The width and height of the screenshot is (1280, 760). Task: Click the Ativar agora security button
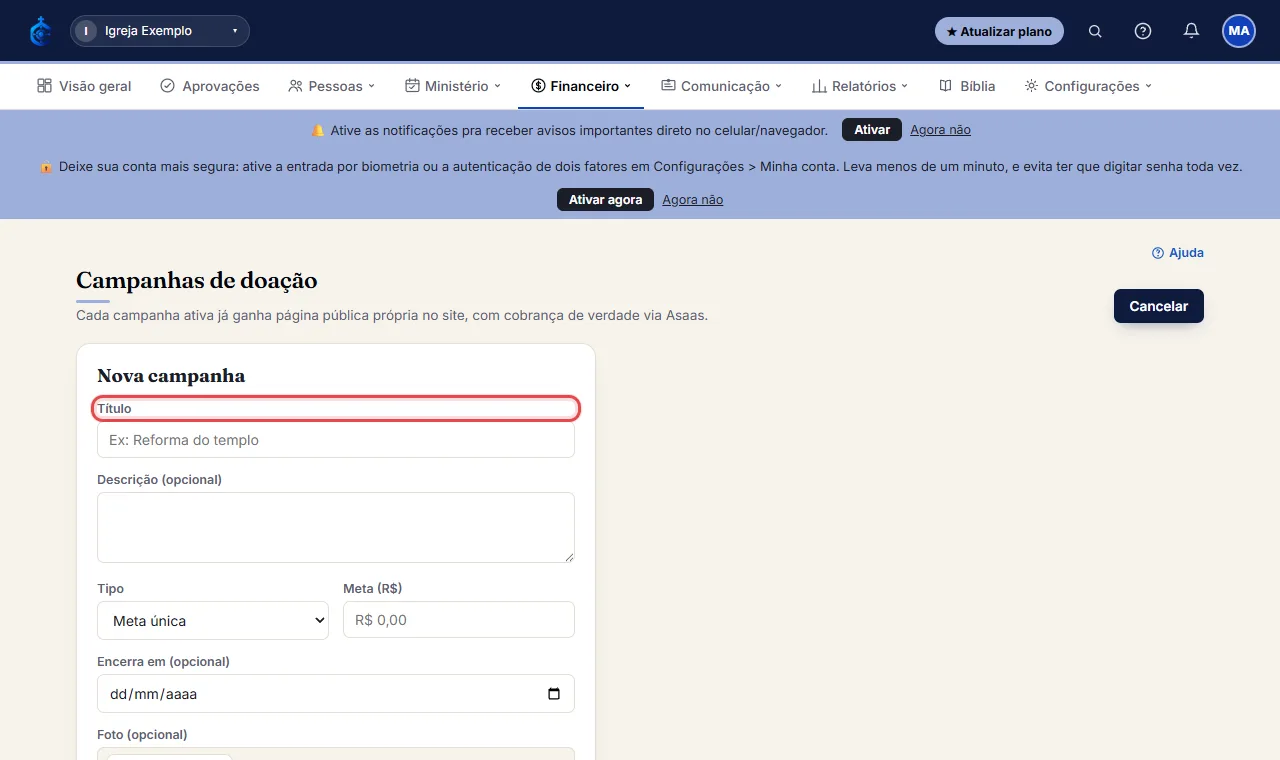point(605,200)
